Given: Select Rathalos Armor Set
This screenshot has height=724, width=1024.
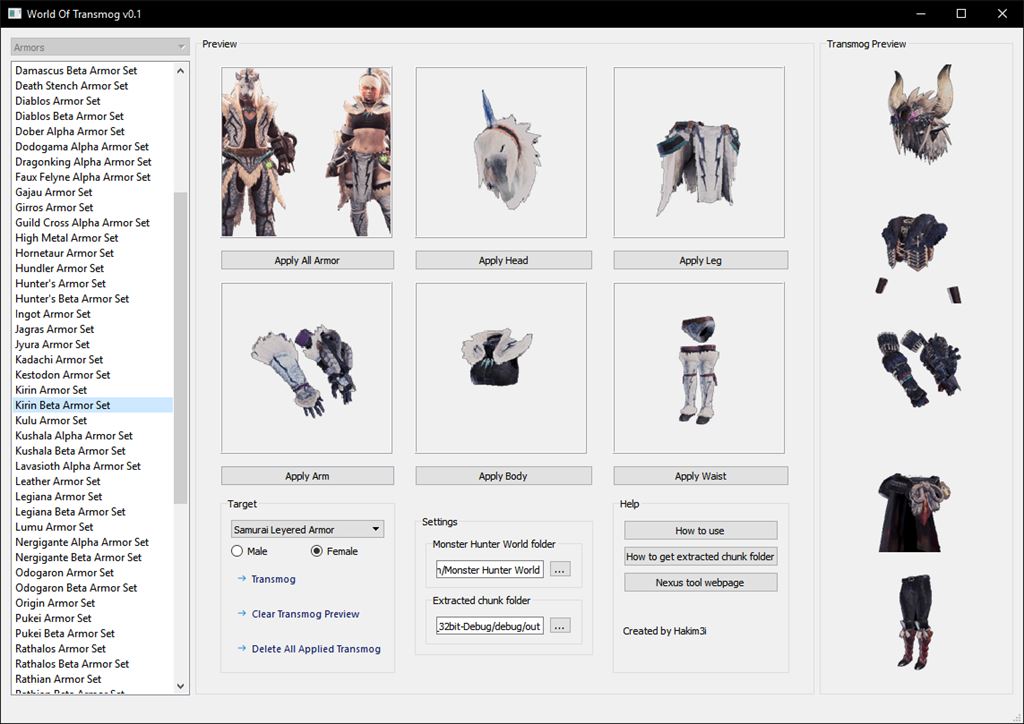Looking at the screenshot, I should 61,648.
